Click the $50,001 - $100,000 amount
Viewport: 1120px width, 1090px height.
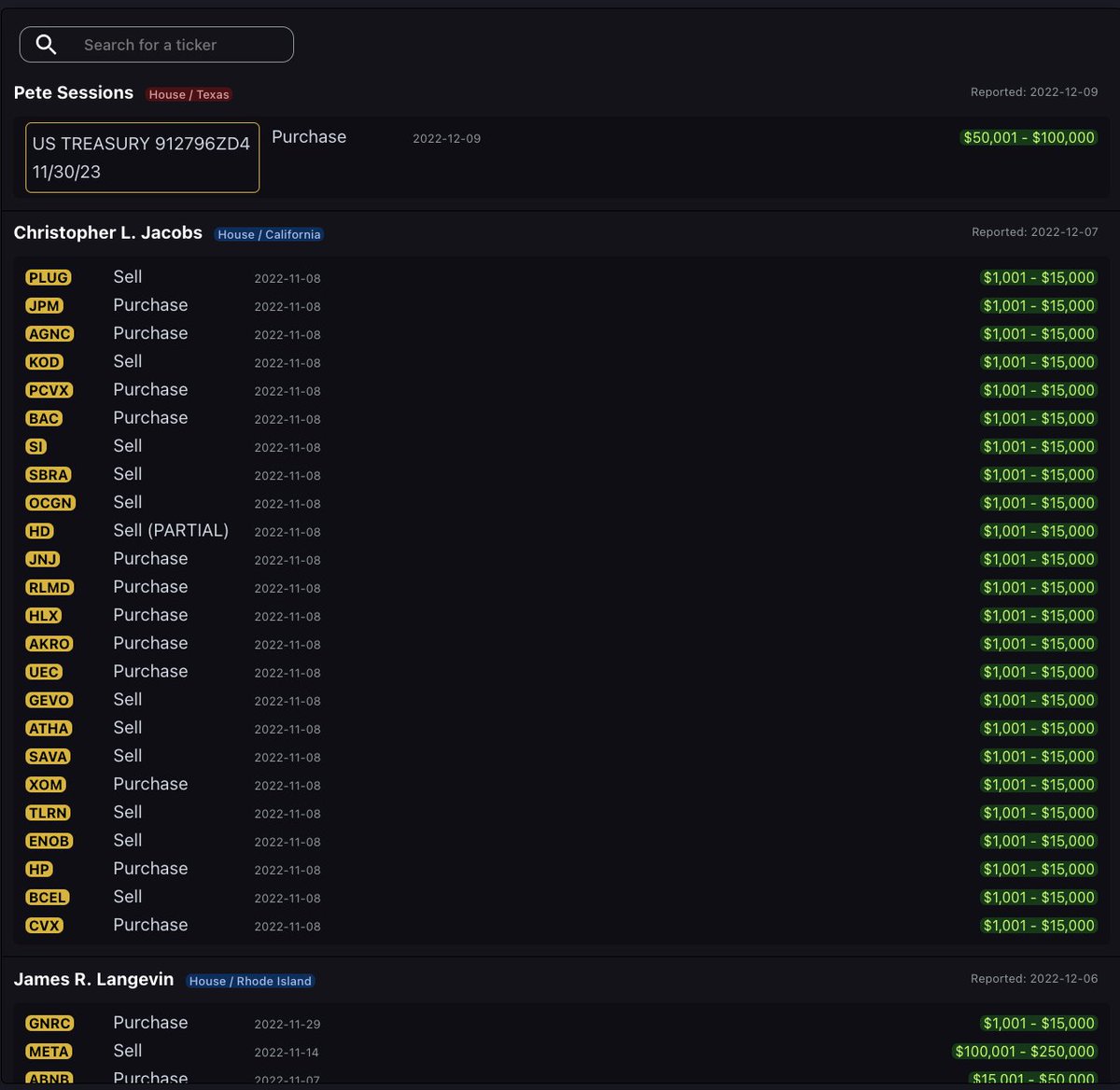pyautogui.click(x=1029, y=137)
